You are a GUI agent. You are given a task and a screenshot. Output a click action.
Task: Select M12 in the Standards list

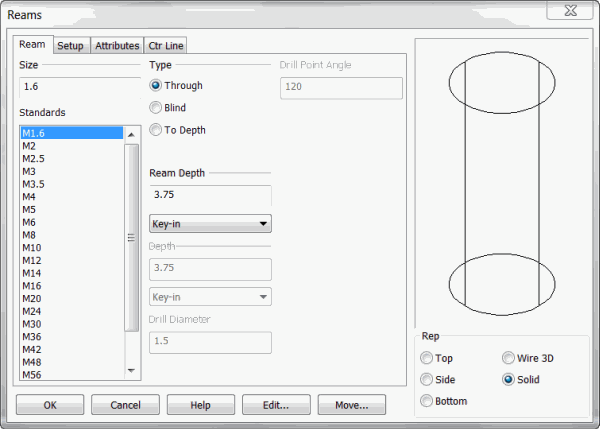click(x=72, y=260)
